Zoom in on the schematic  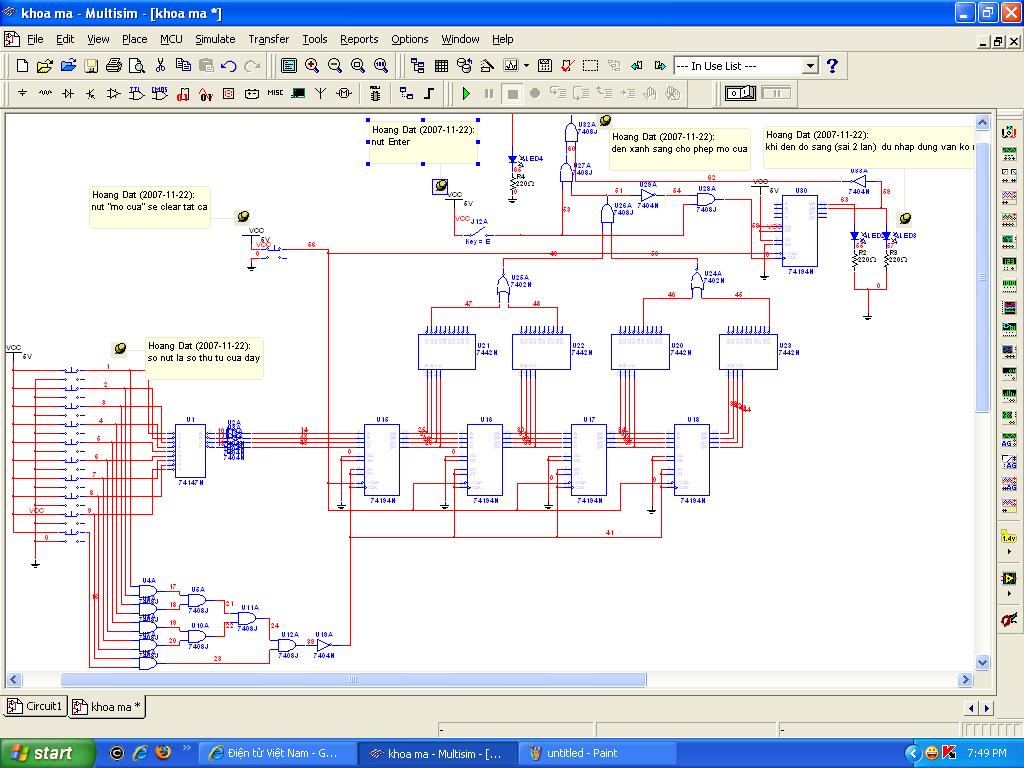click(x=312, y=65)
